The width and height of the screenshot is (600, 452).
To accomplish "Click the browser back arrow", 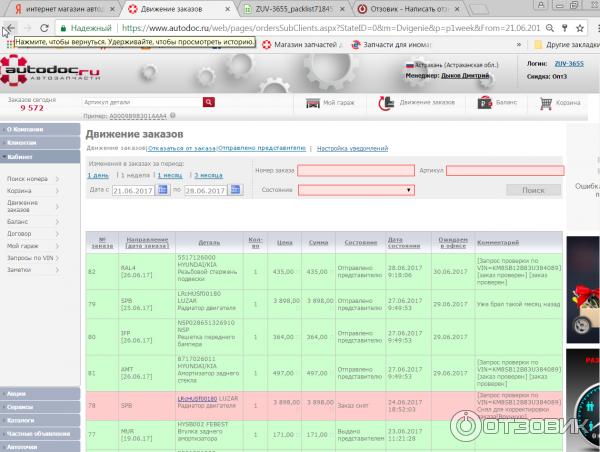I will click(9, 29).
